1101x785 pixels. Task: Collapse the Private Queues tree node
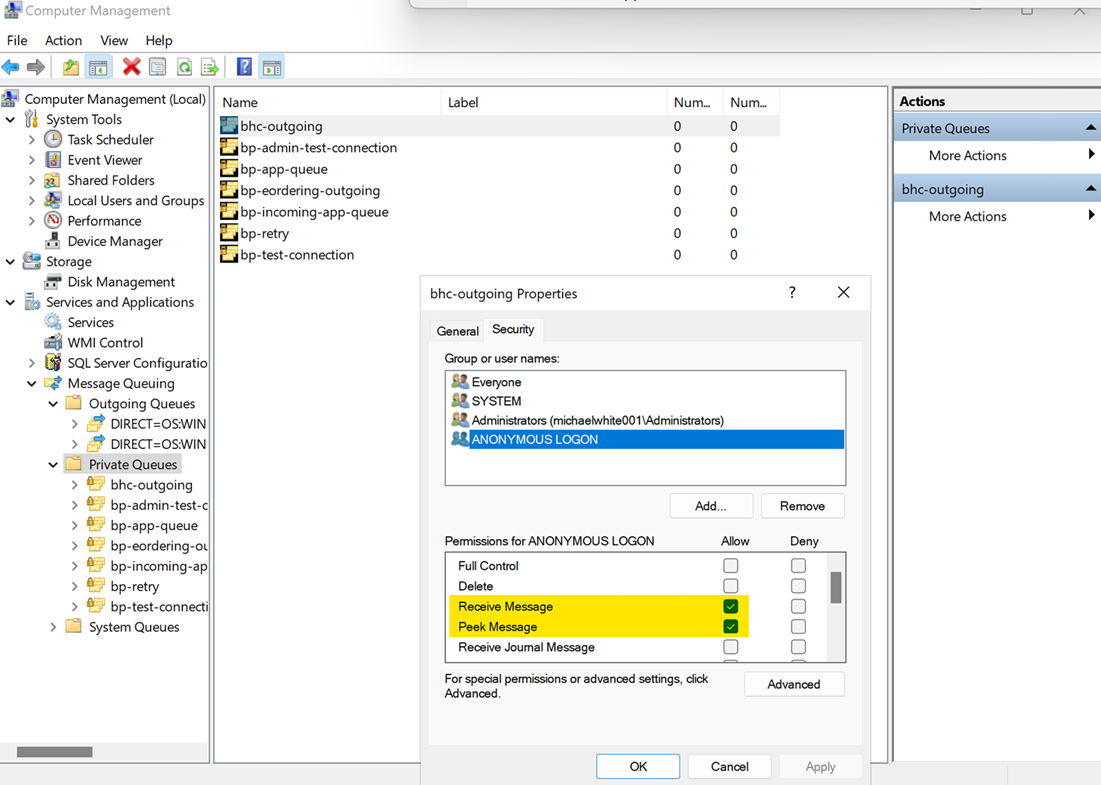click(x=54, y=465)
